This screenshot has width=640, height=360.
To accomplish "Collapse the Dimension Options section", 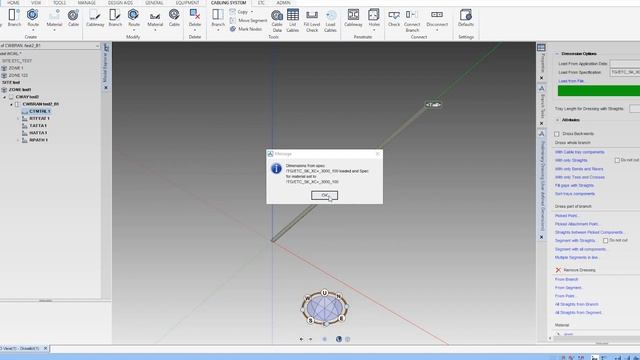I will click(557, 54).
